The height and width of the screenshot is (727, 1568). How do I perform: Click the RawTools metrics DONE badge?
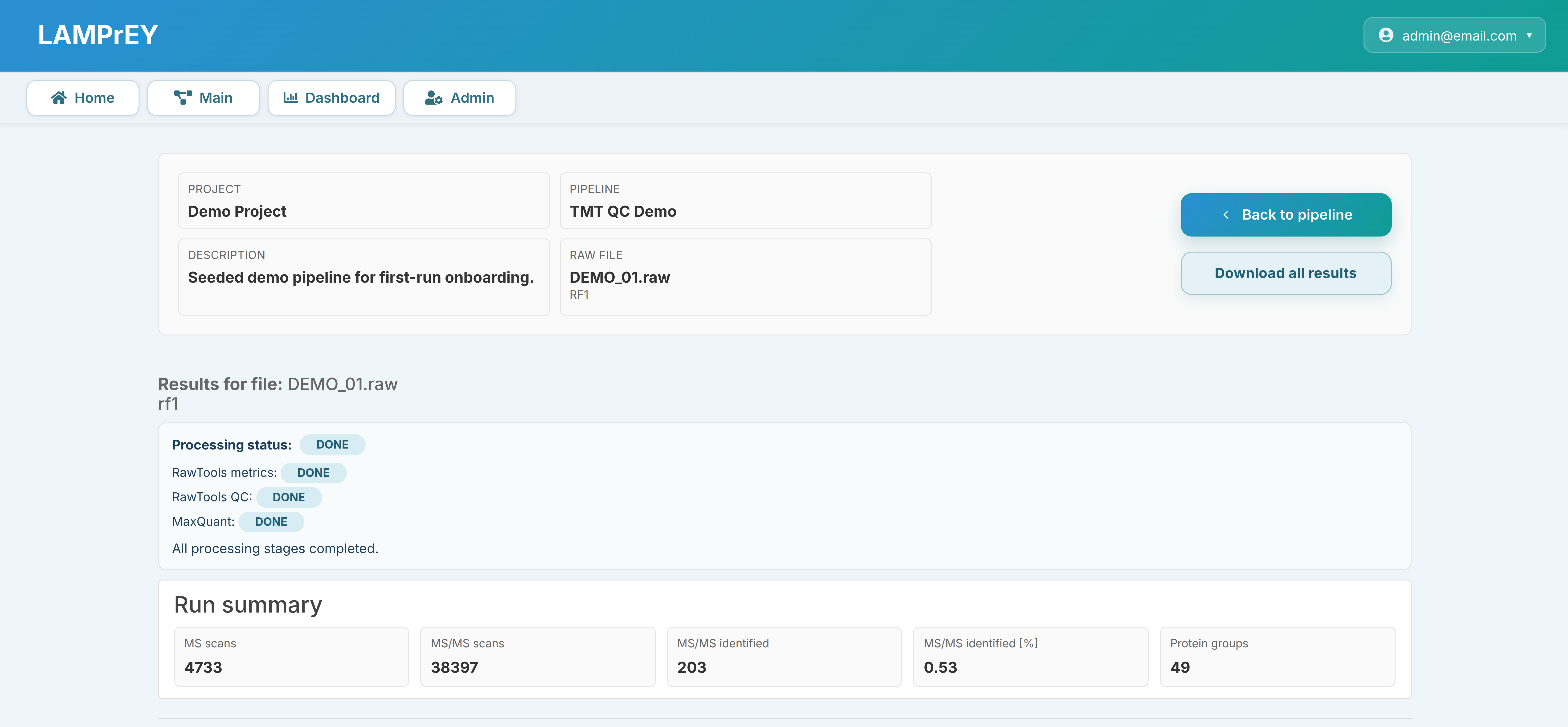point(314,473)
